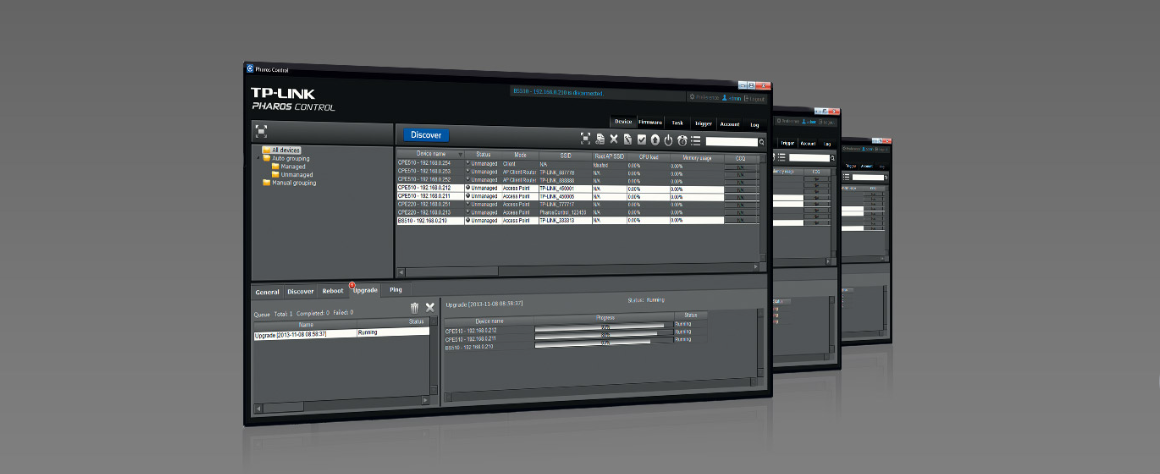Click the power icon in the device toolbar
Screen dimensions: 1160x474
(668, 140)
